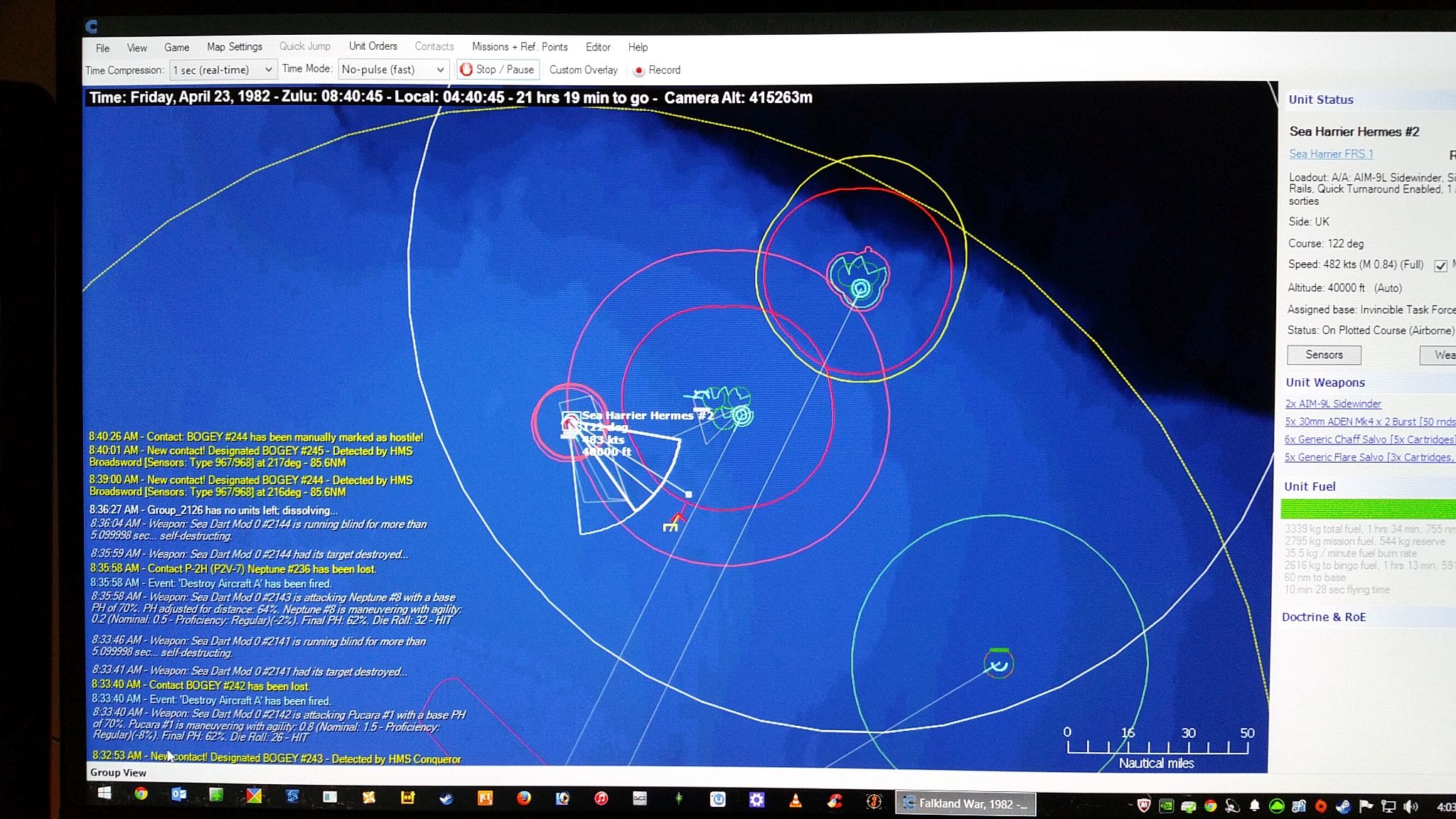This screenshot has width=1456, height=819.
Task: Open the DCS icon on the taskbar
Action: click(x=640, y=799)
